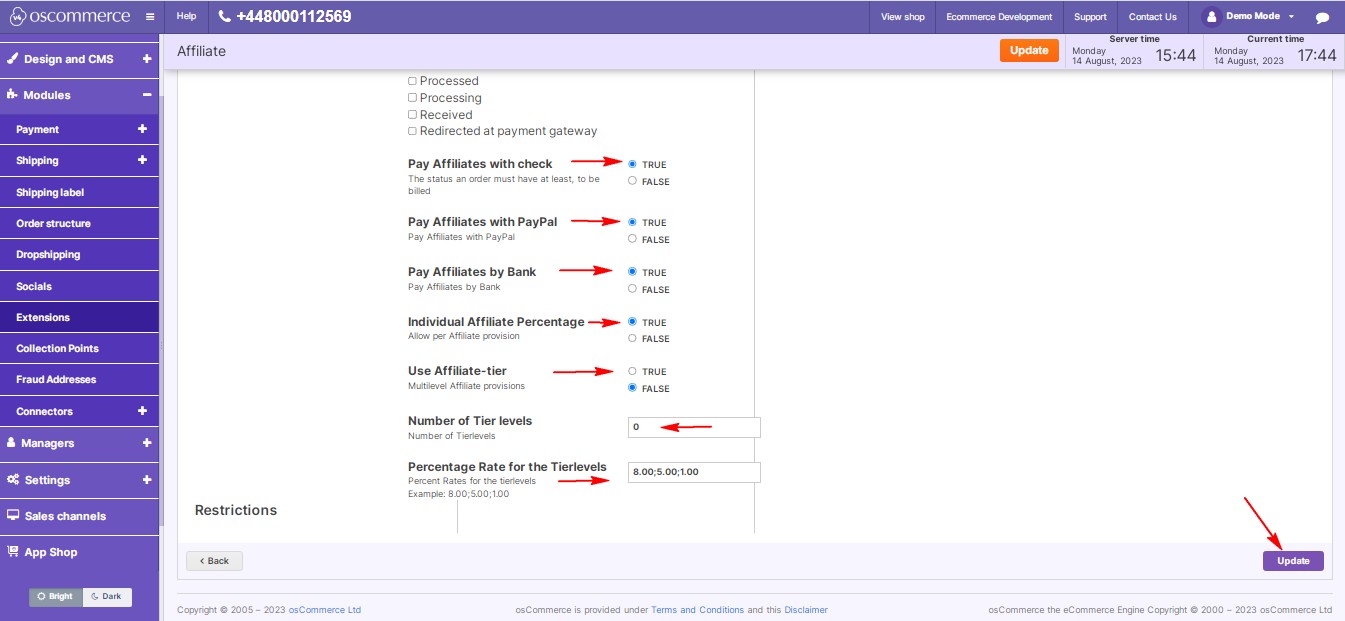This screenshot has width=1345, height=621.
Task: Click the Restrictions section heading
Action: point(236,510)
